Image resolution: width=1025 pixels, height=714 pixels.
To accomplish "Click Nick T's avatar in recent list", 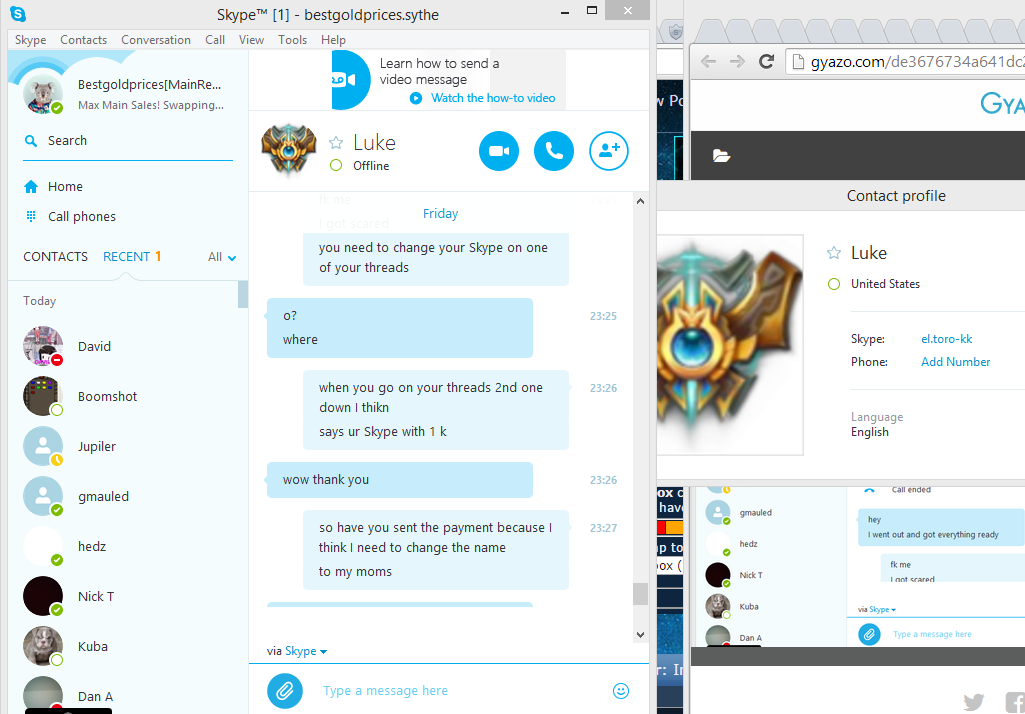I will (43, 596).
